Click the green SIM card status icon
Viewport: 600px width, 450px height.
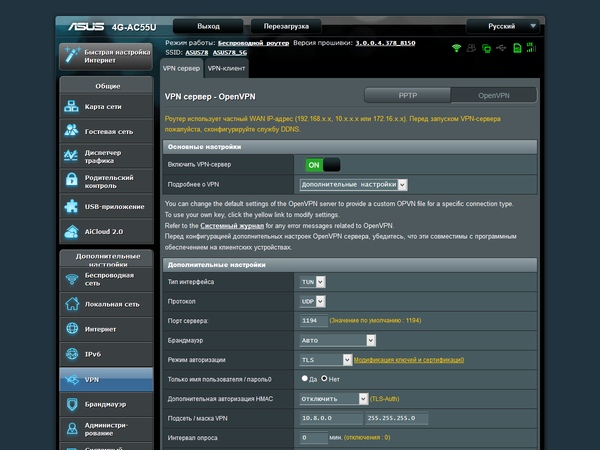[x=517, y=48]
